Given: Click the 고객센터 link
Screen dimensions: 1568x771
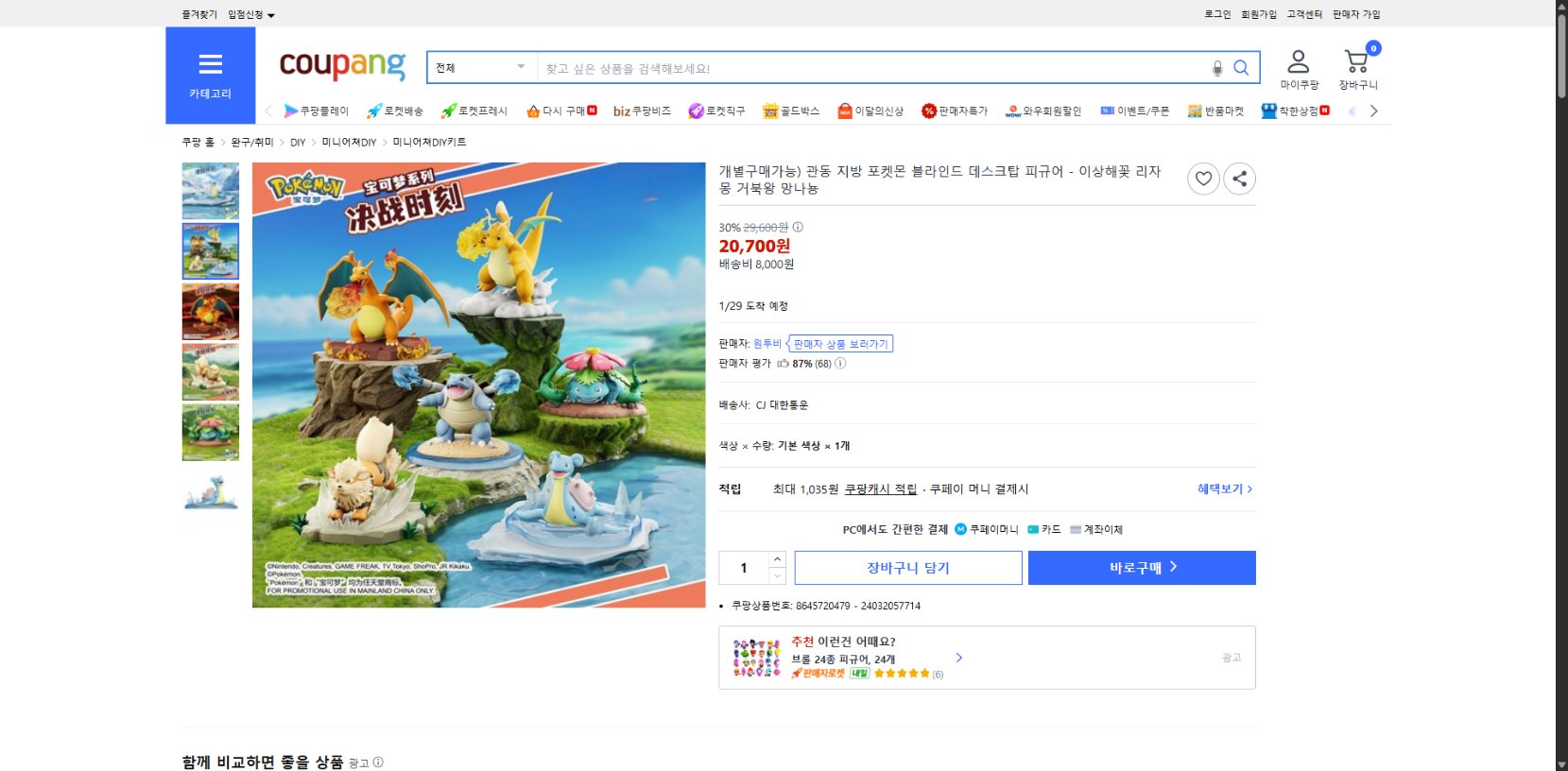Looking at the screenshot, I should pyautogui.click(x=1304, y=14).
